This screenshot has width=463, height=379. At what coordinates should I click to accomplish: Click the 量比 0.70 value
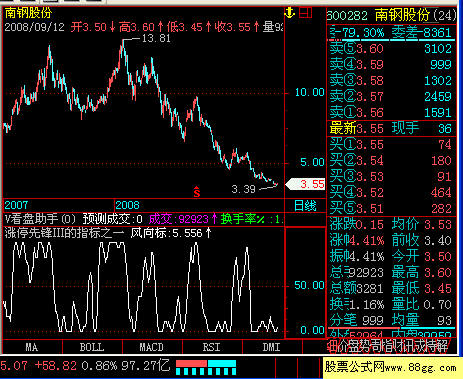coord(422,304)
